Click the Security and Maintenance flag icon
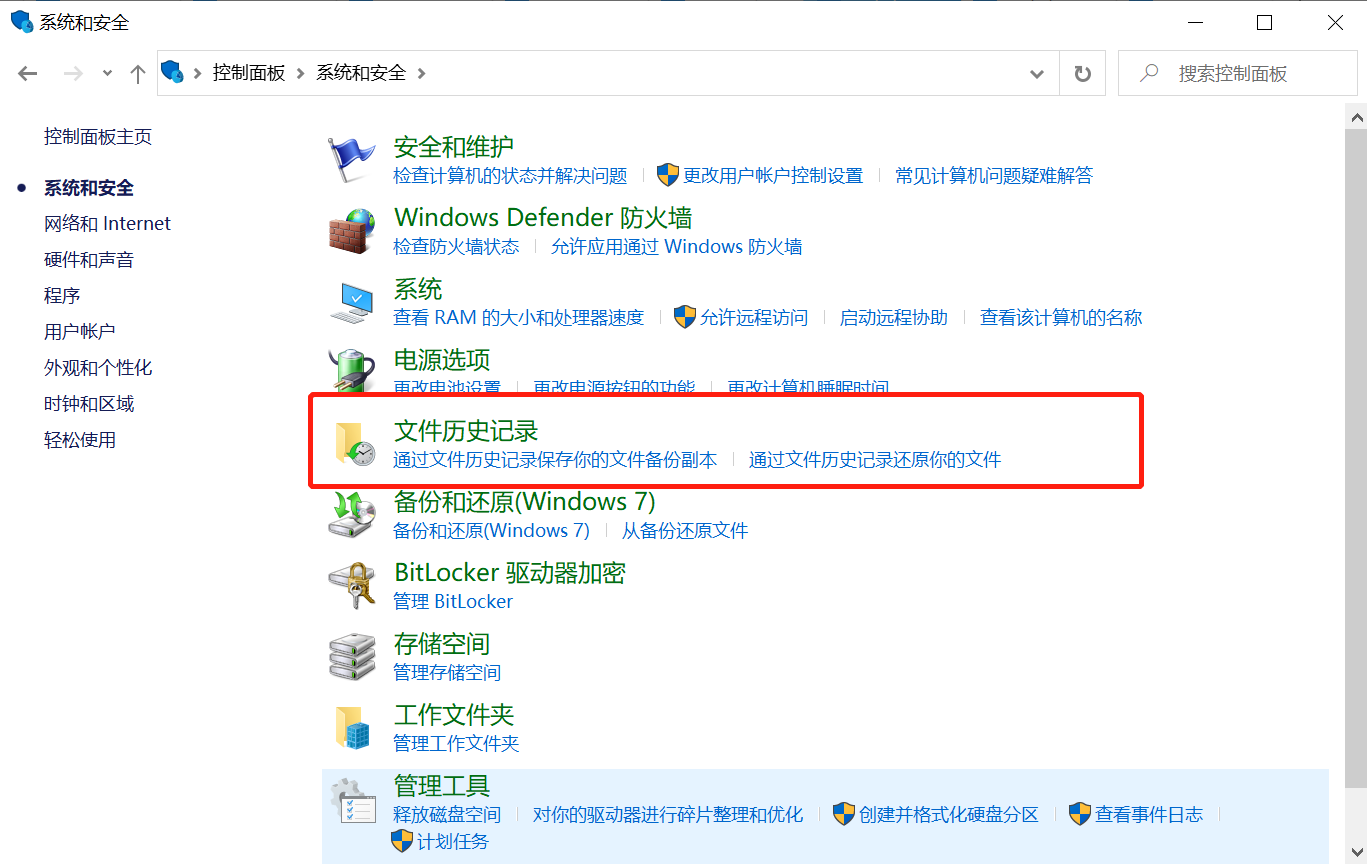Screen dimensions: 1367x864 click(351, 159)
